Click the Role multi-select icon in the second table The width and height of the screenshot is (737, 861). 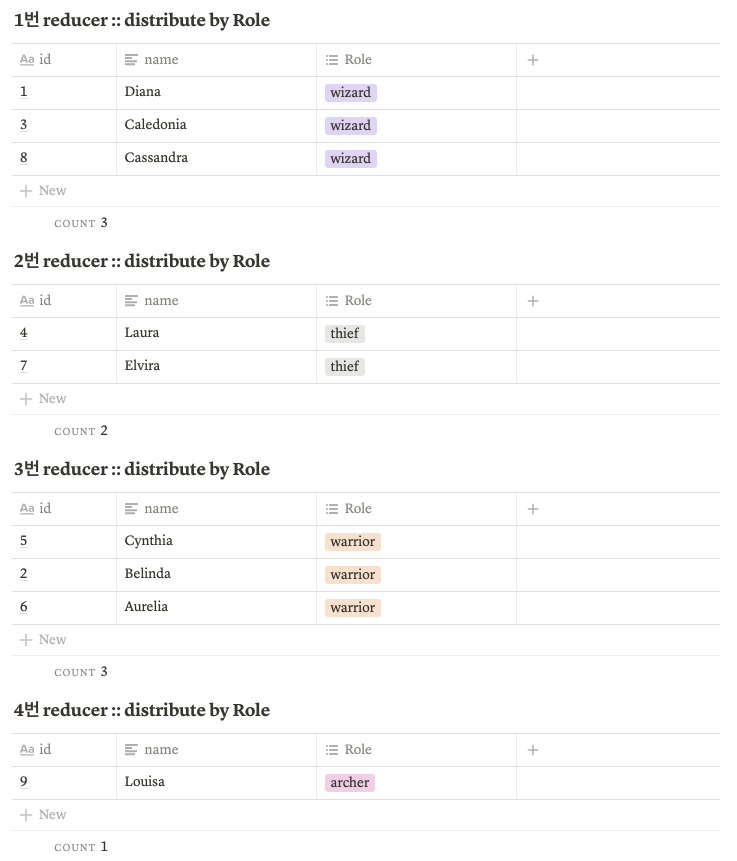(x=331, y=300)
